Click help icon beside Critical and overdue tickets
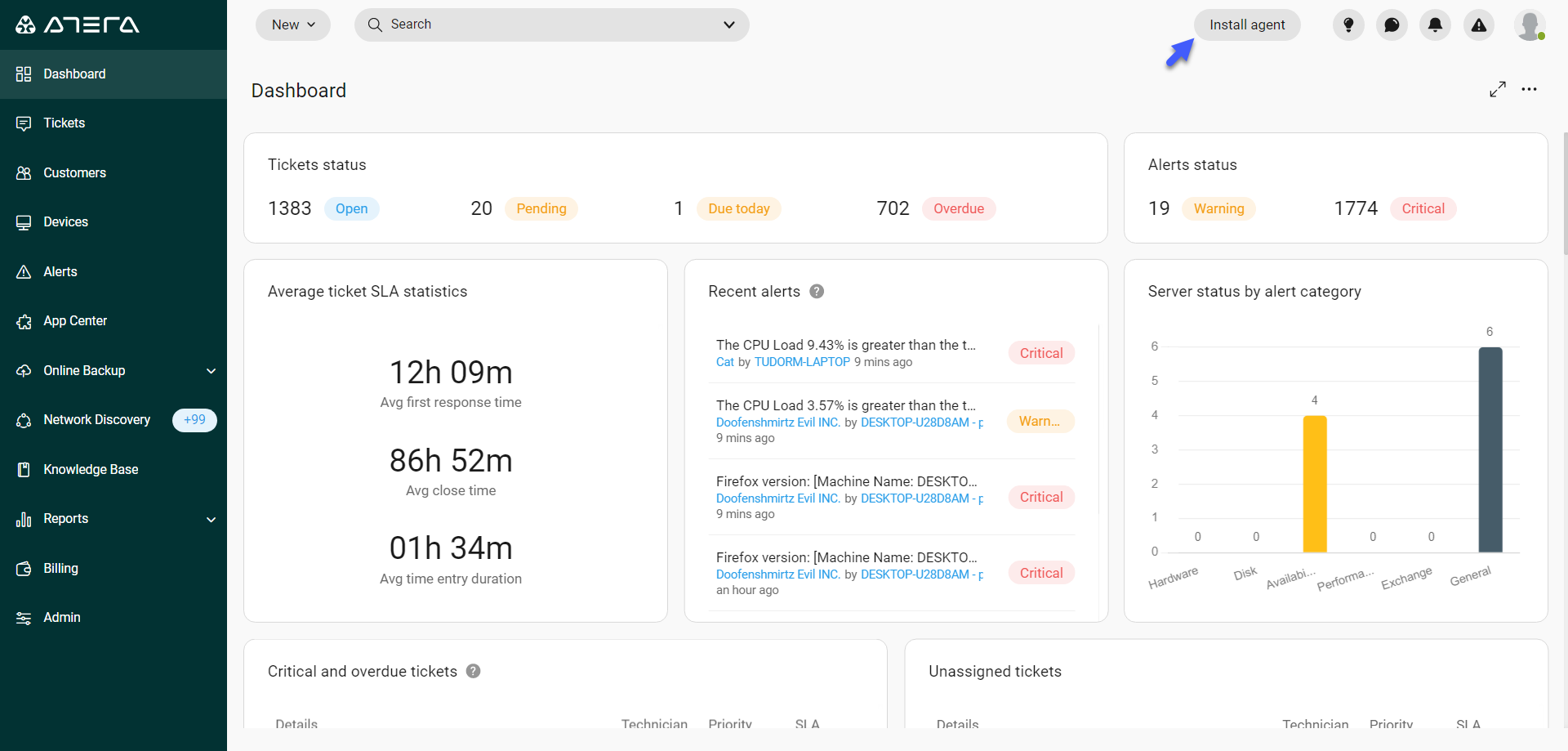 [x=473, y=671]
